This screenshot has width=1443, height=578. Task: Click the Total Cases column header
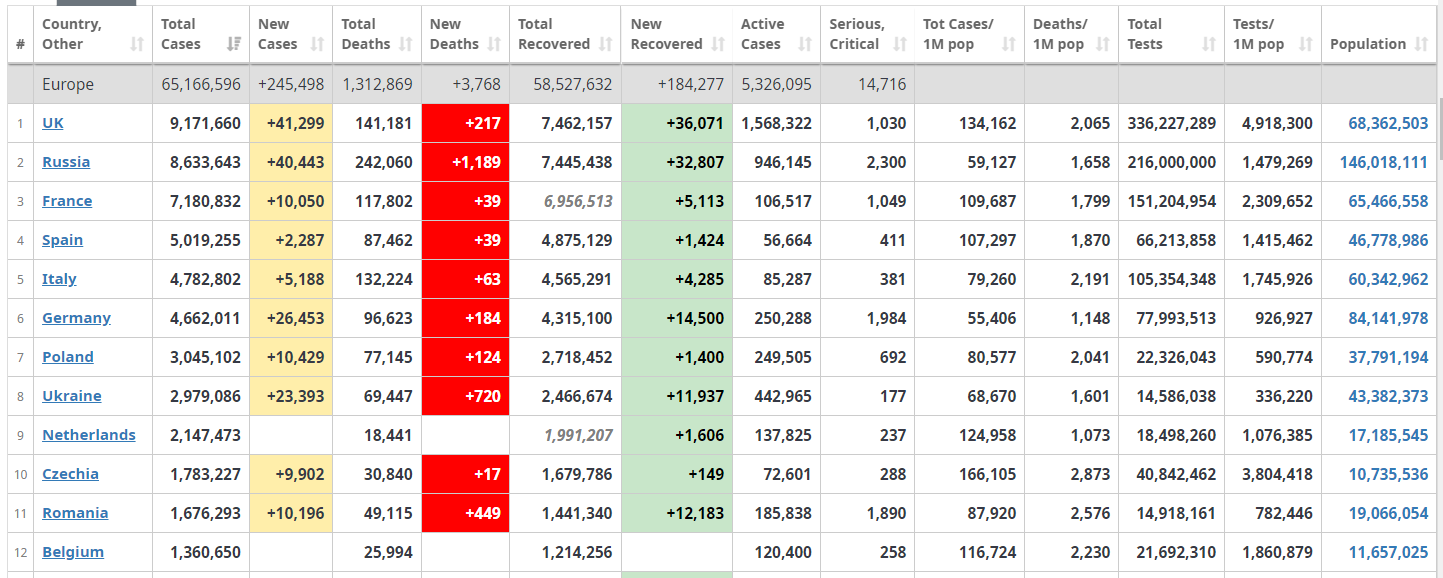(x=201, y=35)
